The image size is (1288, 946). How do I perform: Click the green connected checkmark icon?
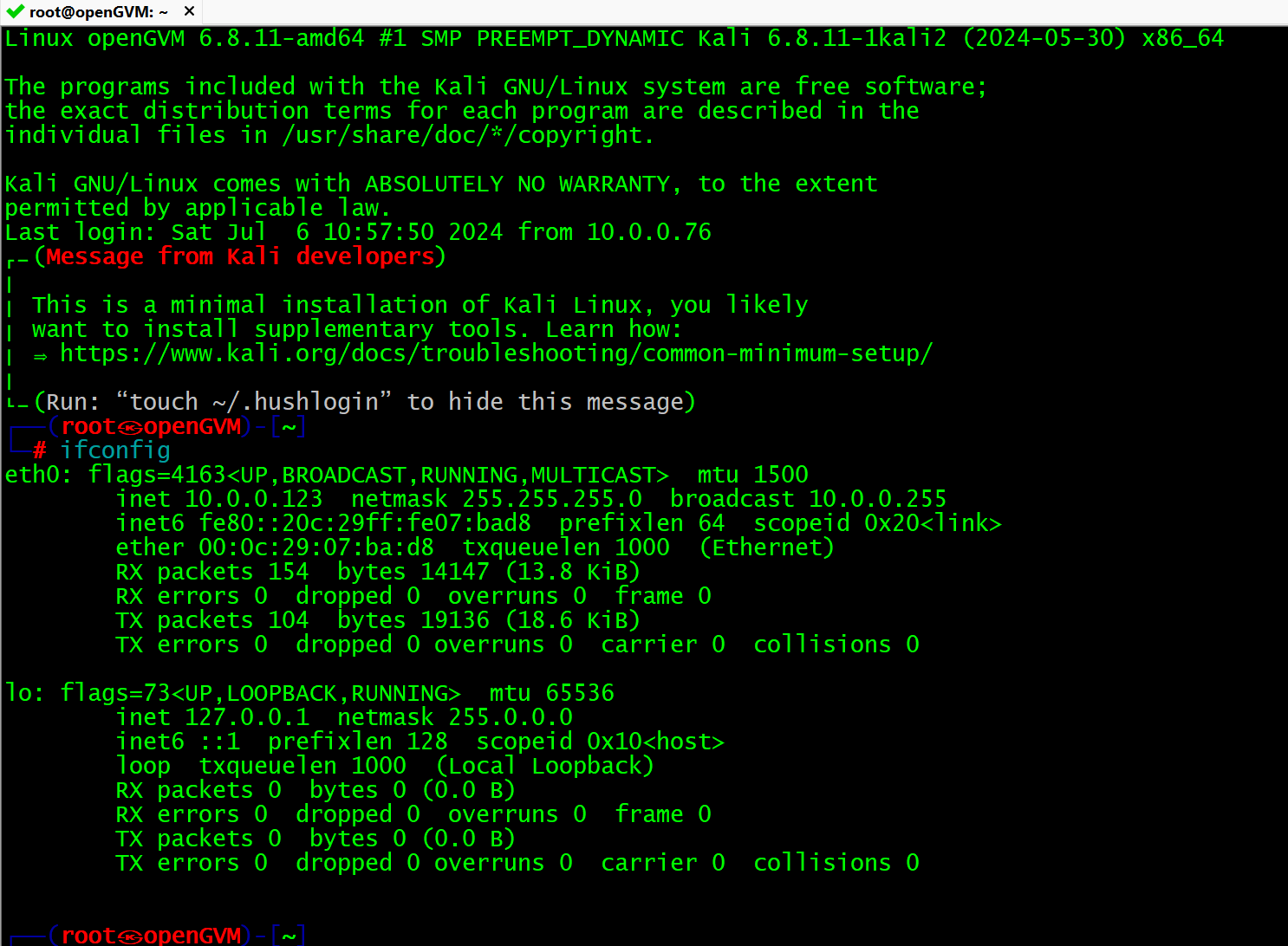pyautogui.click(x=15, y=11)
